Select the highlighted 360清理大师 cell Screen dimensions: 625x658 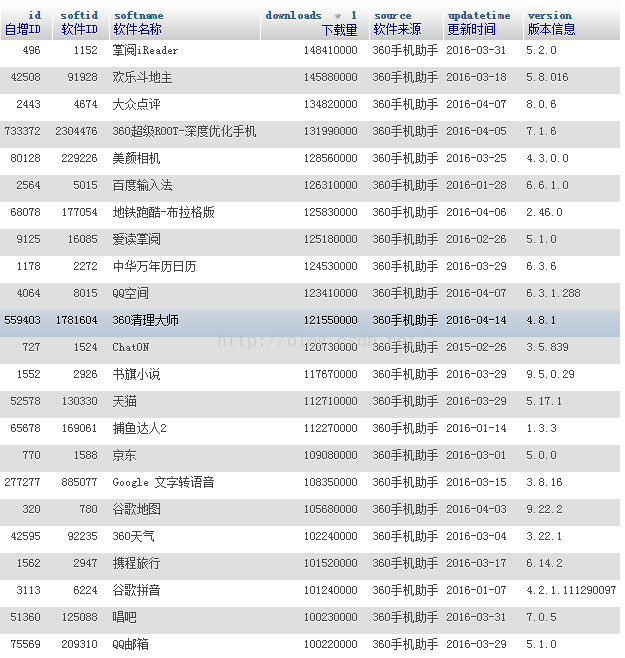tap(145, 320)
